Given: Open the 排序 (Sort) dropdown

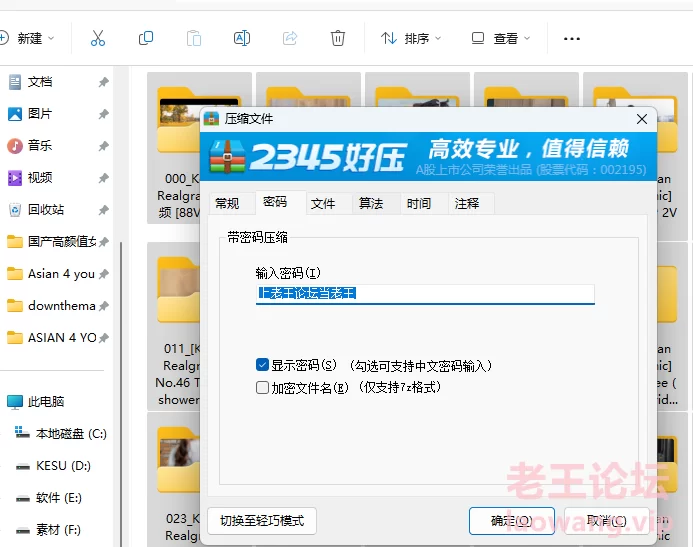Looking at the screenshot, I should click(411, 38).
